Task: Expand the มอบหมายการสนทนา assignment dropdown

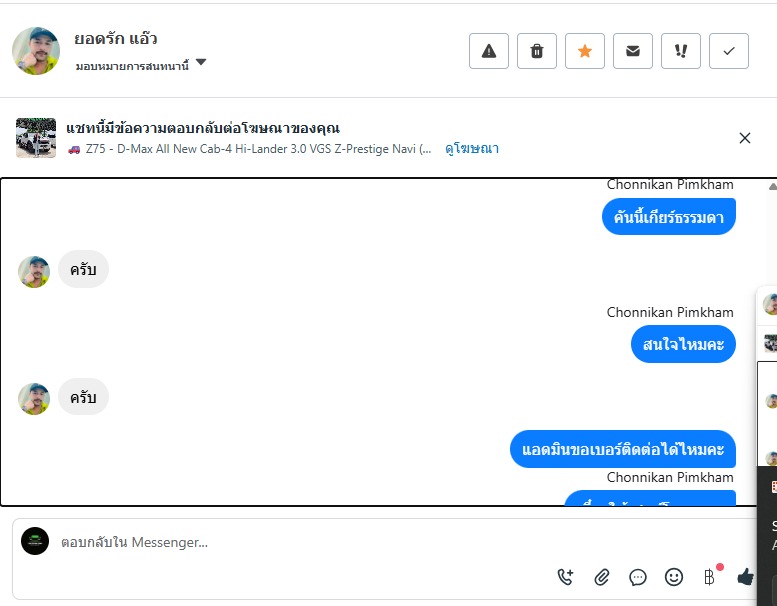Action: click(x=201, y=63)
